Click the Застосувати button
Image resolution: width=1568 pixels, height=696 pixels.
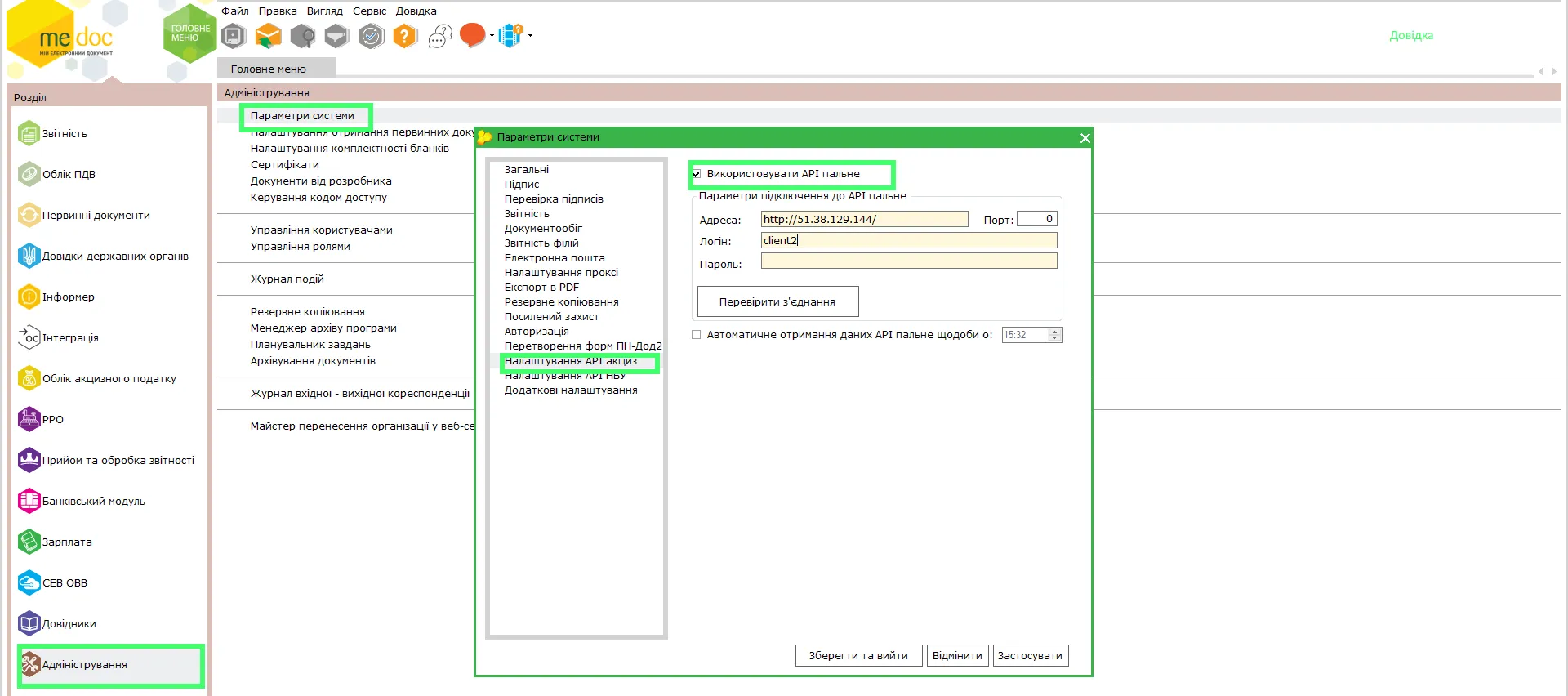(1030, 655)
